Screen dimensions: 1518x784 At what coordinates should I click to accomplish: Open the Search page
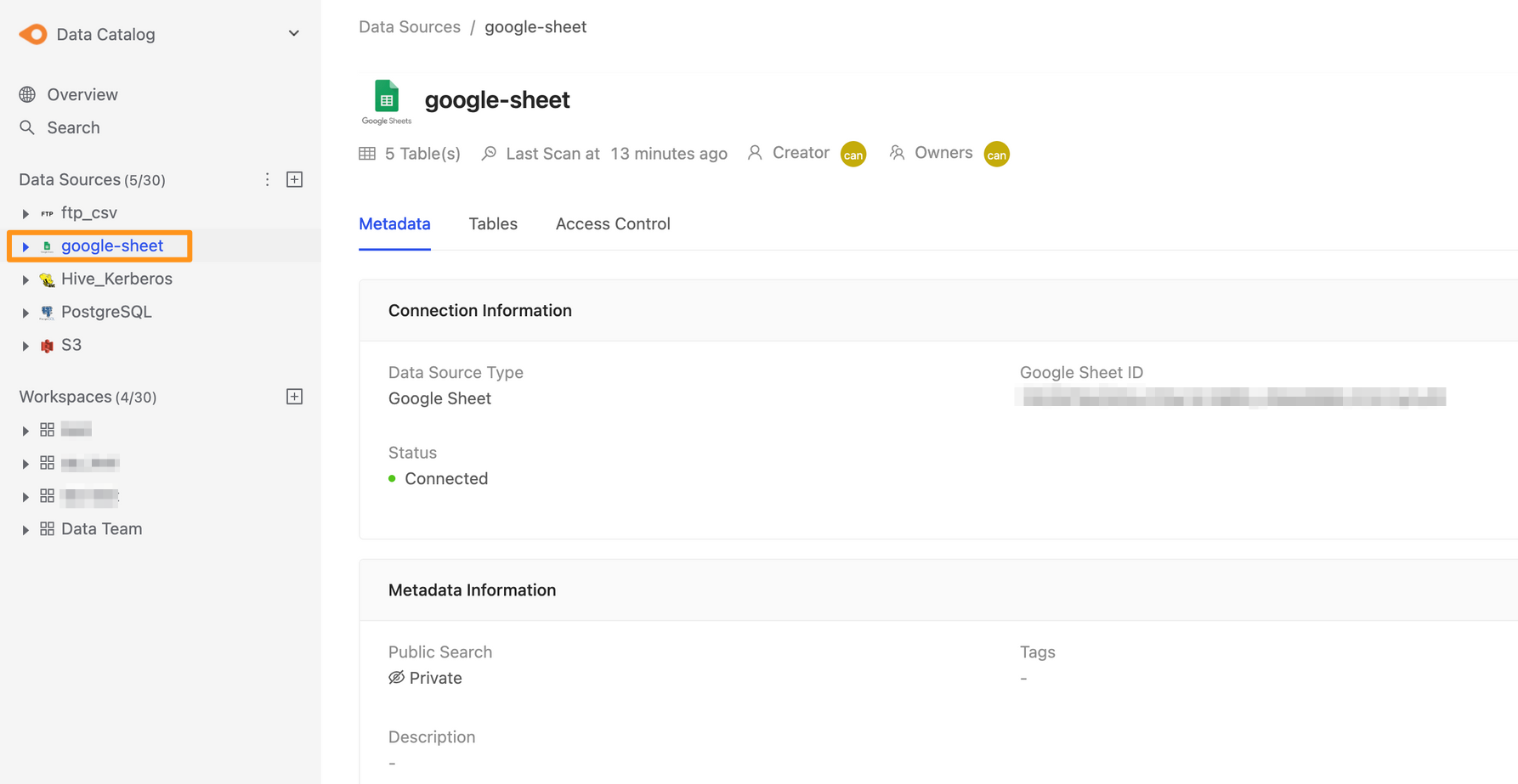pyautogui.click(x=73, y=127)
